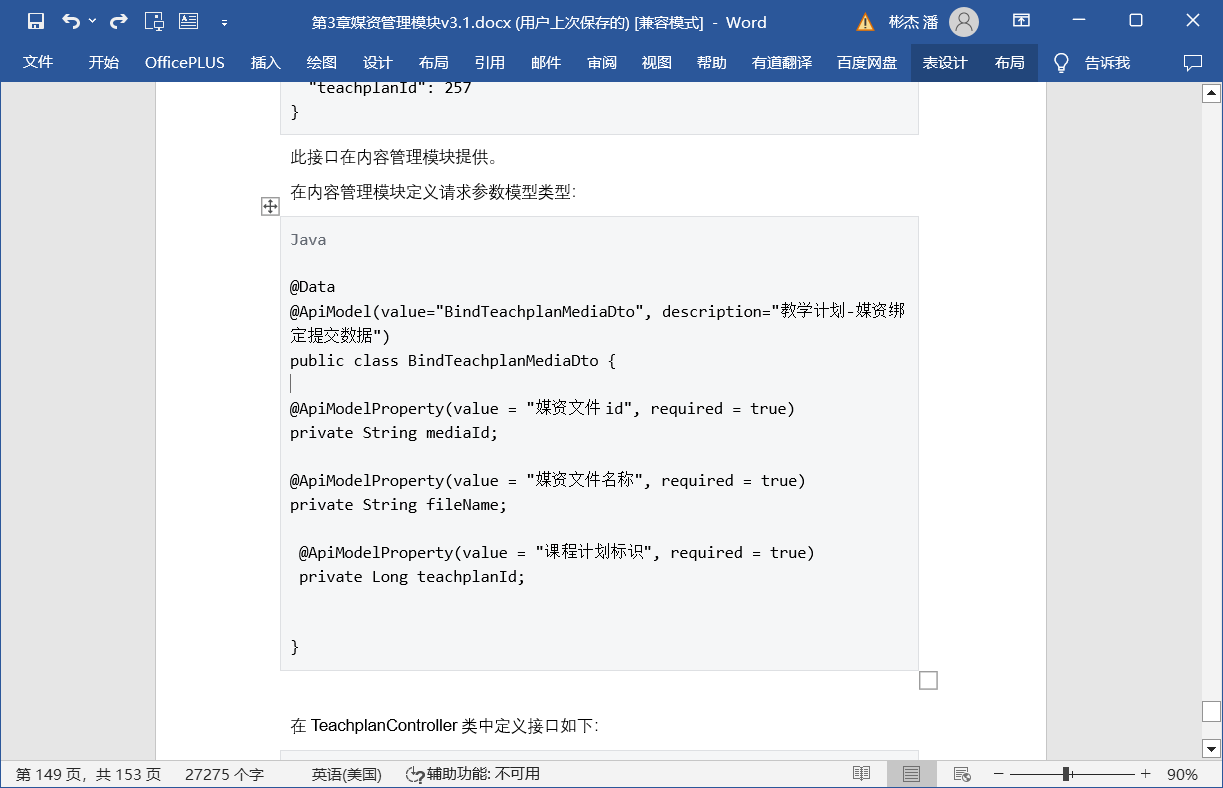1223x788 pixels.
Task: Click line 在内容管理模块定义请求参数模型类型:
Action: [433, 191]
